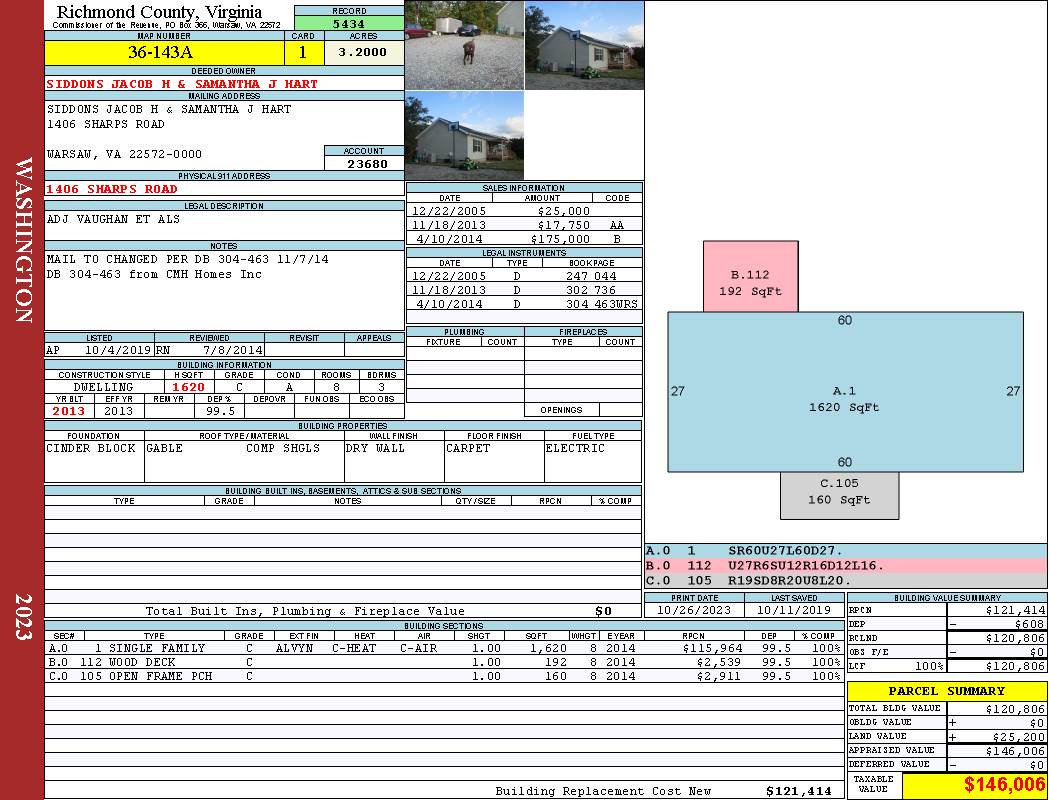
Task: Click the yellow Parcel Summary header
Action: [946, 691]
